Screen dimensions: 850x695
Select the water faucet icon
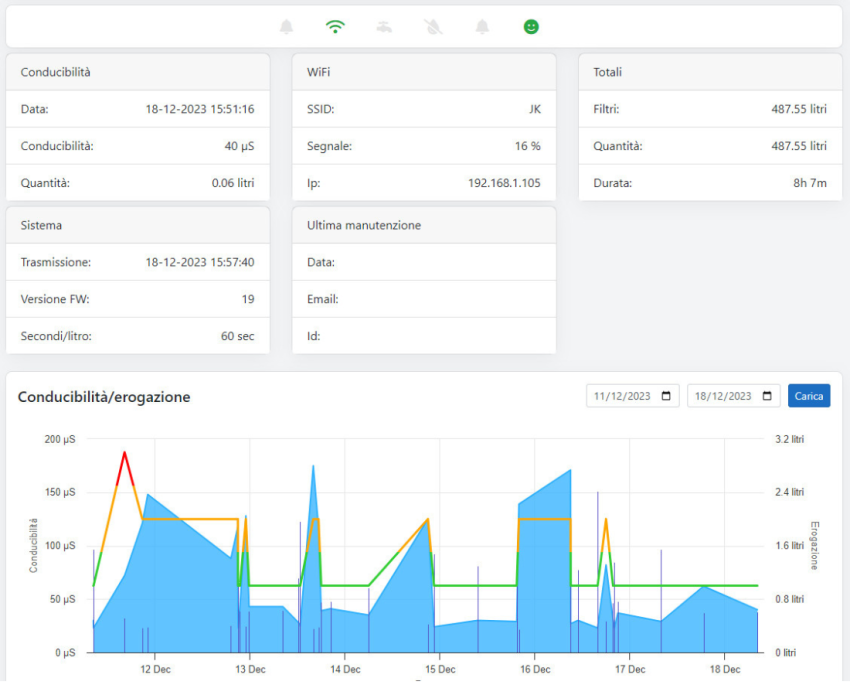pyautogui.click(x=384, y=27)
